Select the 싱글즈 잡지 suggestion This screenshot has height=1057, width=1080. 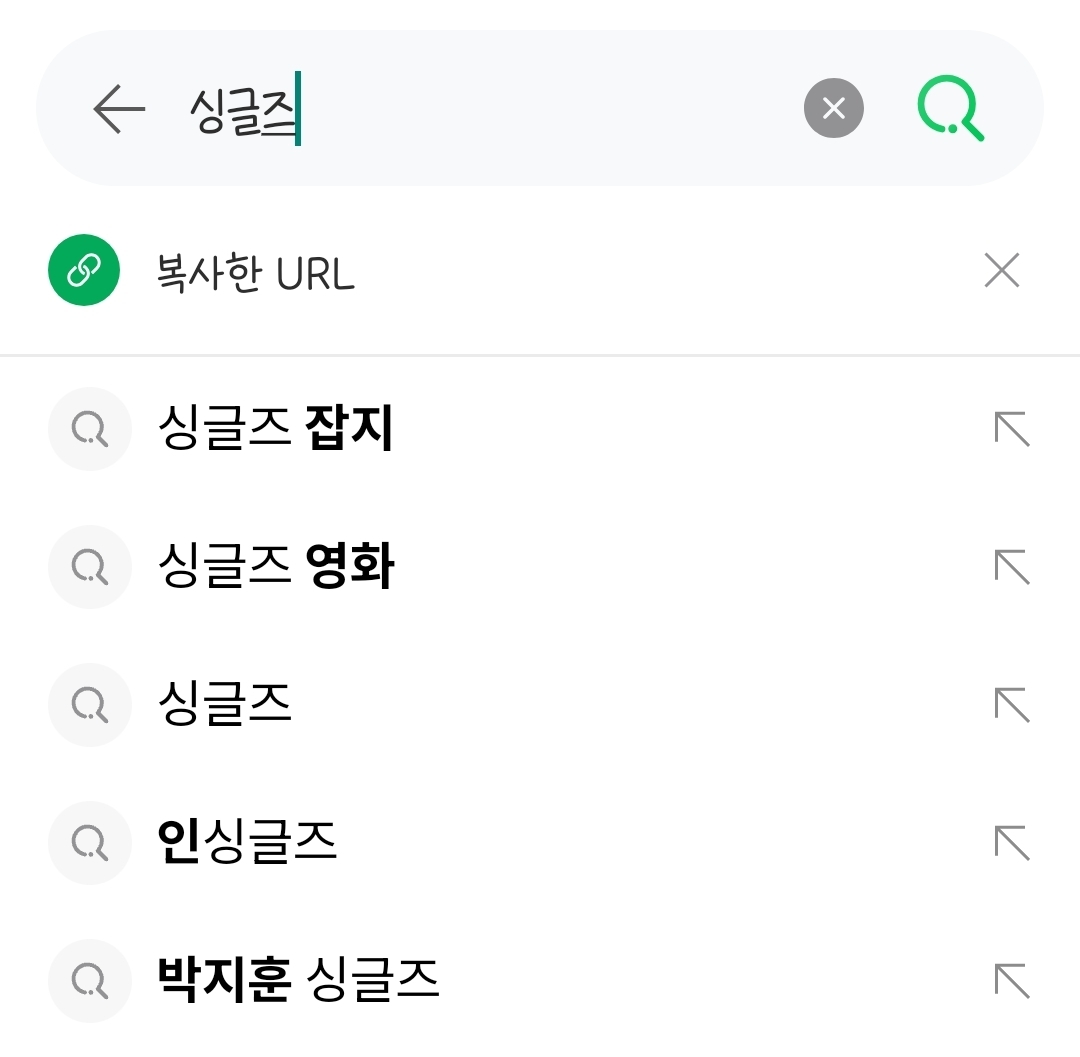[276, 429]
